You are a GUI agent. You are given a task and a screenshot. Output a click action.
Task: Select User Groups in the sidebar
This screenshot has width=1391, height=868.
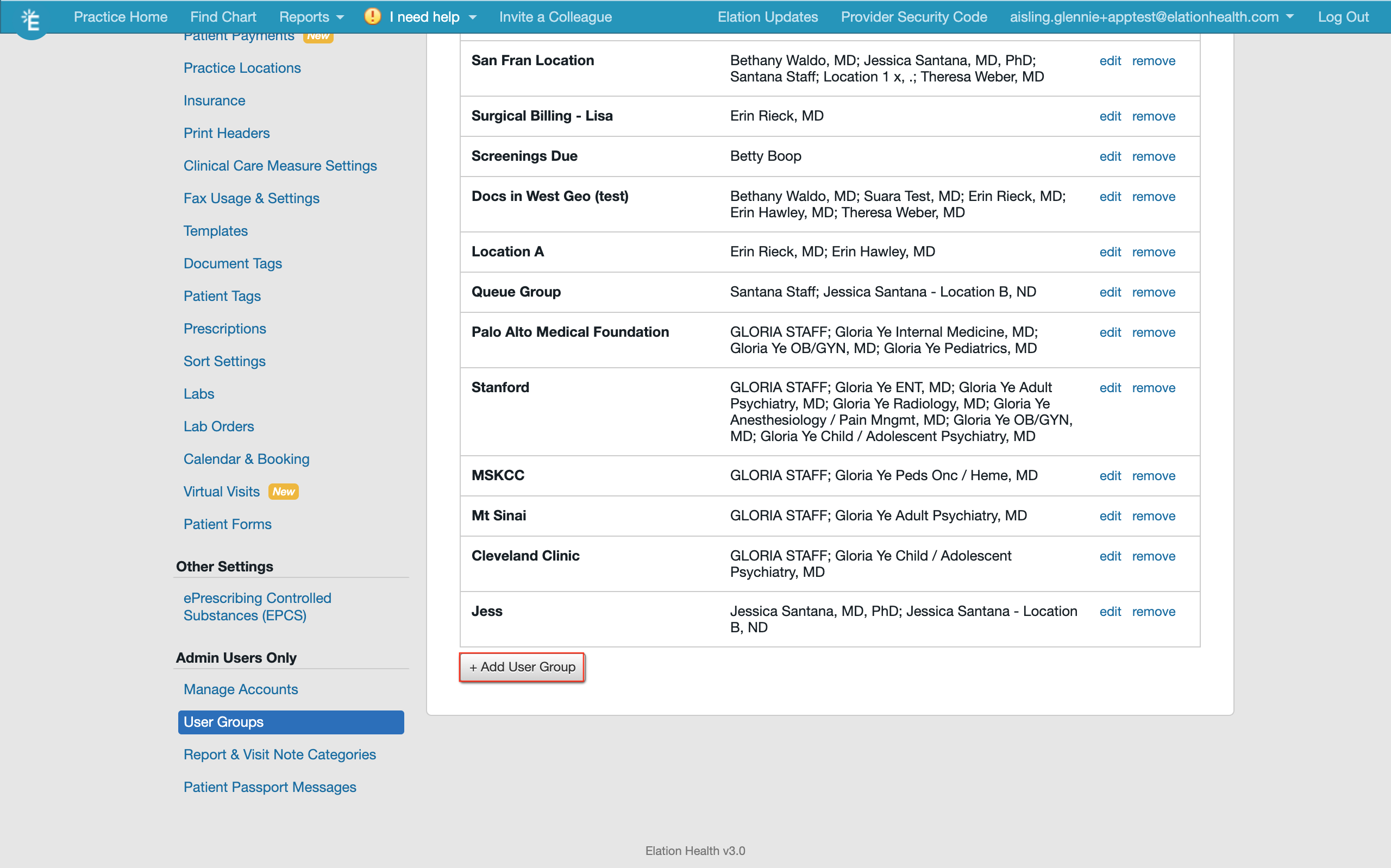(x=223, y=721)
